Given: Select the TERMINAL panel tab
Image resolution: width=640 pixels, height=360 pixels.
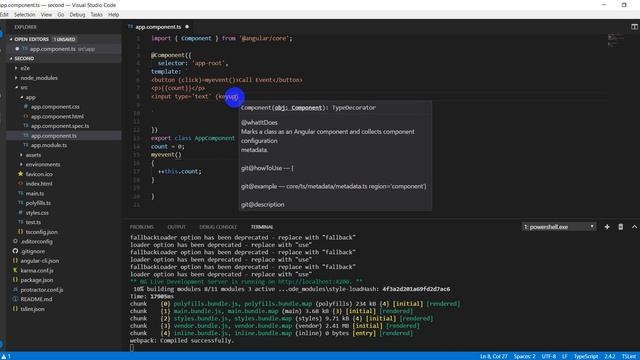Looking at the screenshot, I should [262, 227].
